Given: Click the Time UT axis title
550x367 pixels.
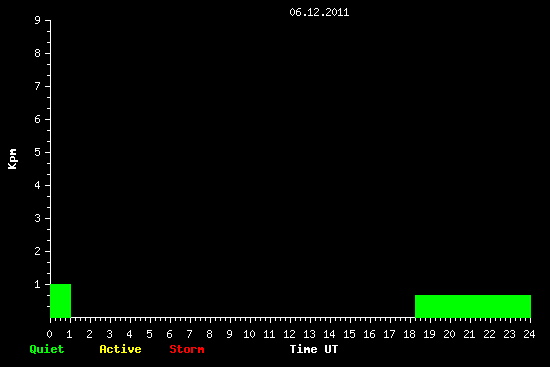Looking at the screenshot, I should click(x=314, y=349).
